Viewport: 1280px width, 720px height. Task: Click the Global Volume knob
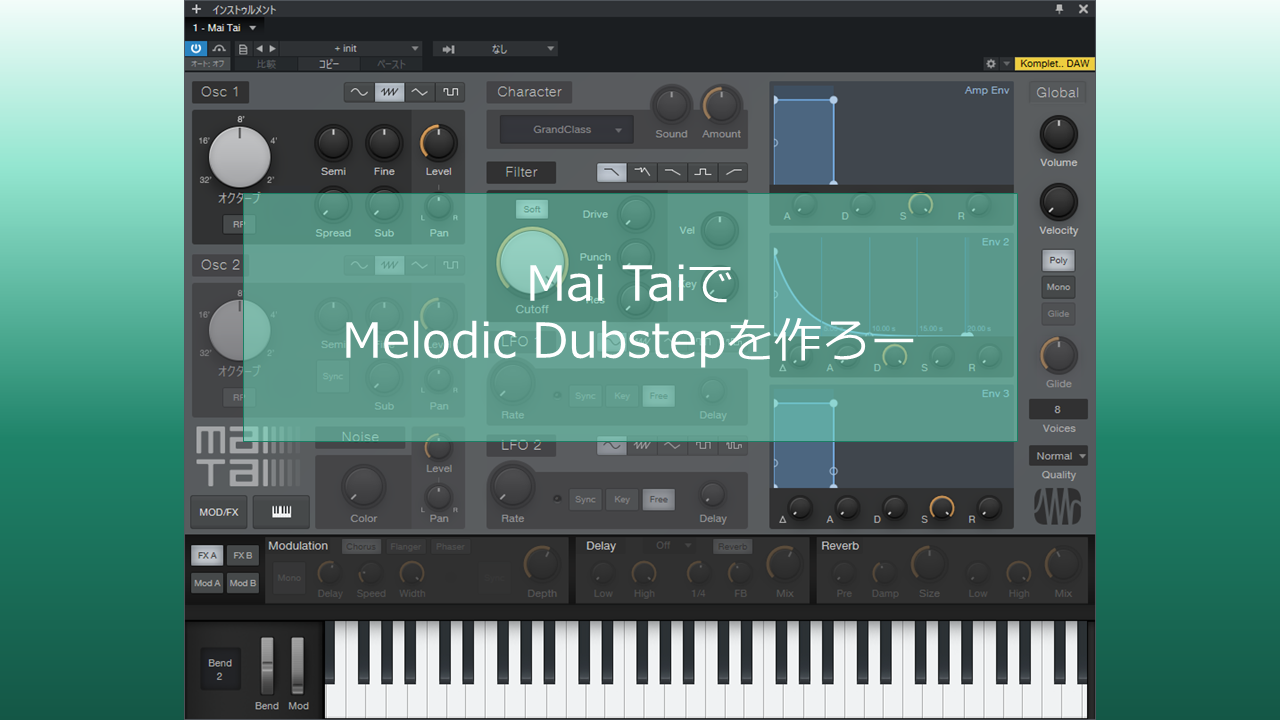(x=1059, y=134)
